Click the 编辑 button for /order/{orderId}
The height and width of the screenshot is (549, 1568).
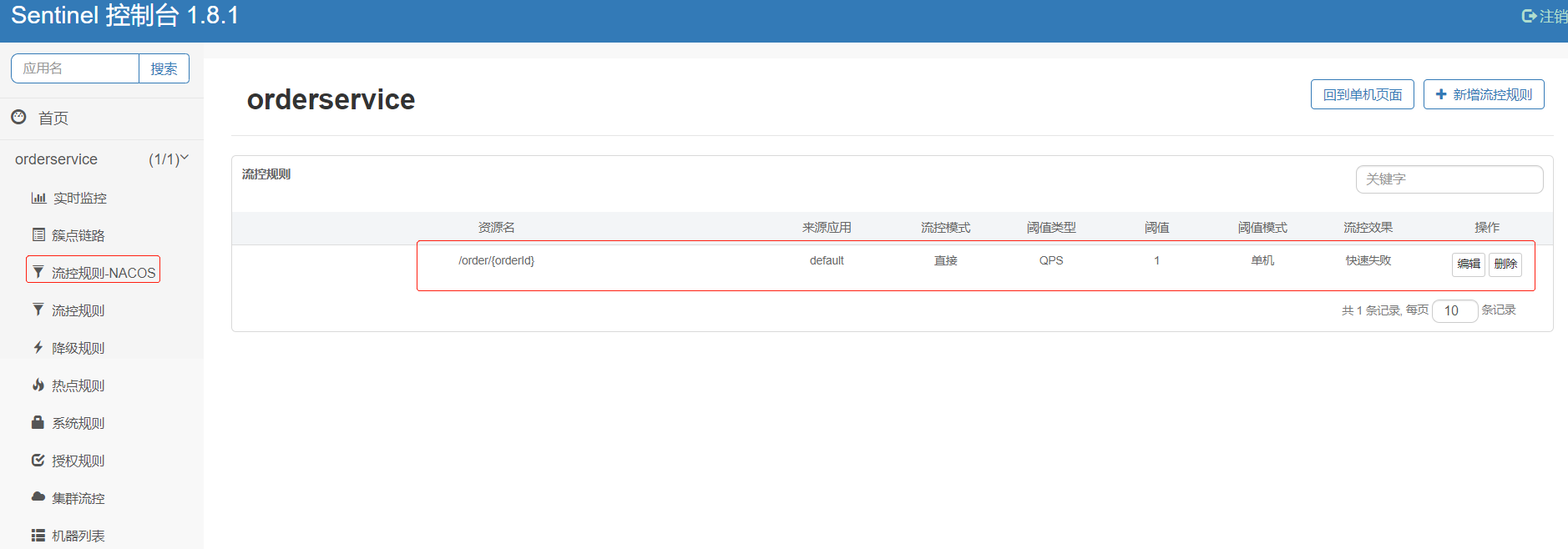pos(1469,264)
